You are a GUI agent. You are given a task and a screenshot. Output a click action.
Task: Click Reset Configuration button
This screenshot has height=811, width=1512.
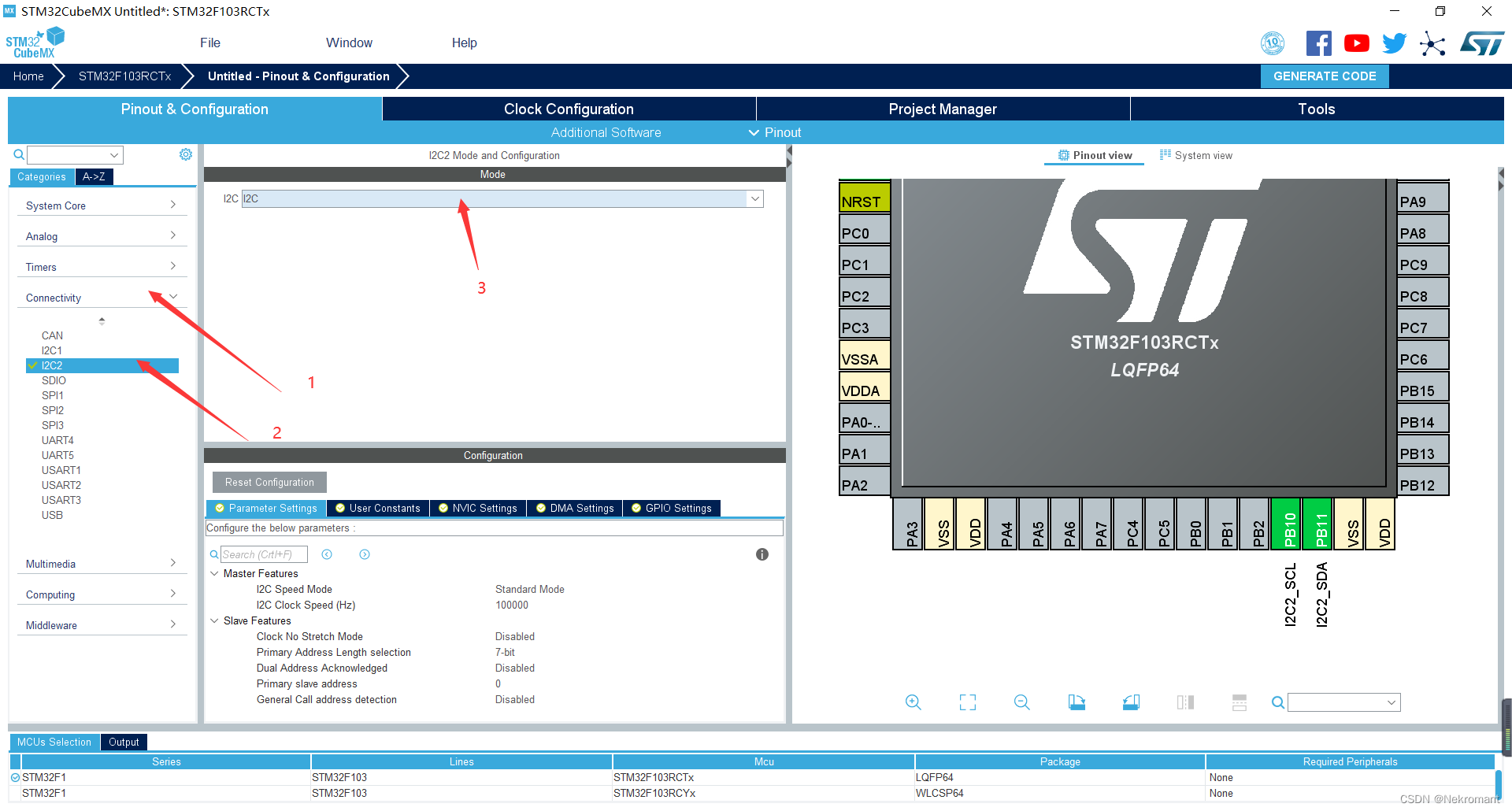(269, 482)
